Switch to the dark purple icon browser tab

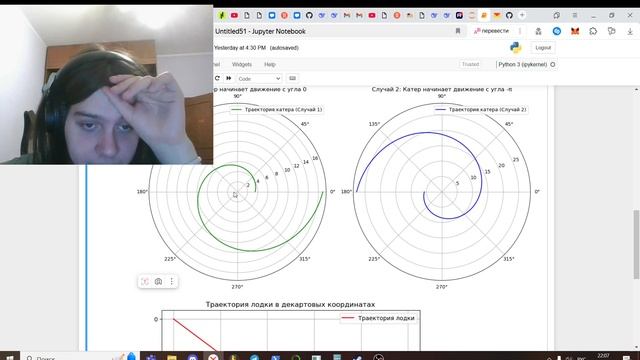459,15
